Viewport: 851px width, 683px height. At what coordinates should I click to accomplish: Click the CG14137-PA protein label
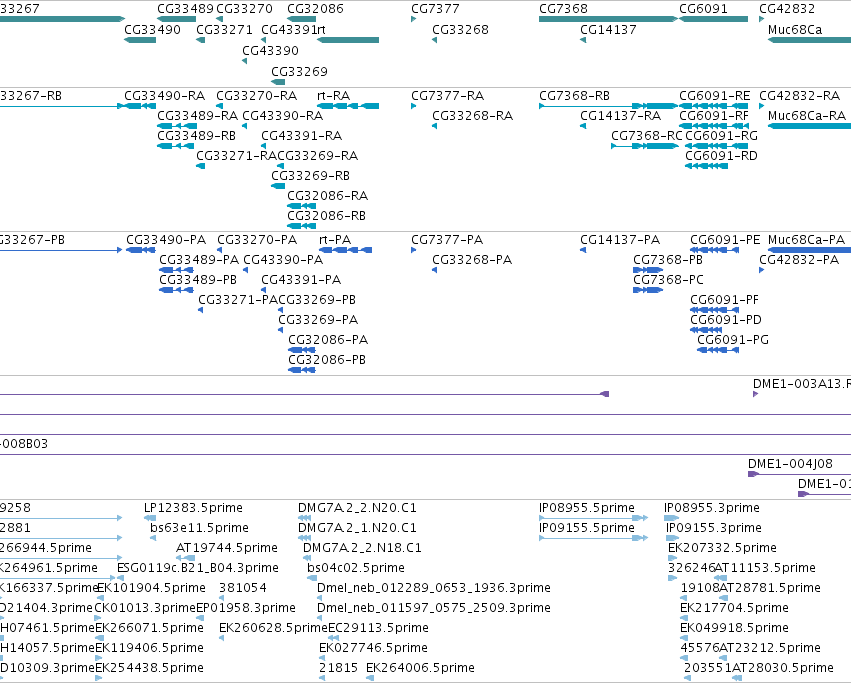[x=620, y=240]
